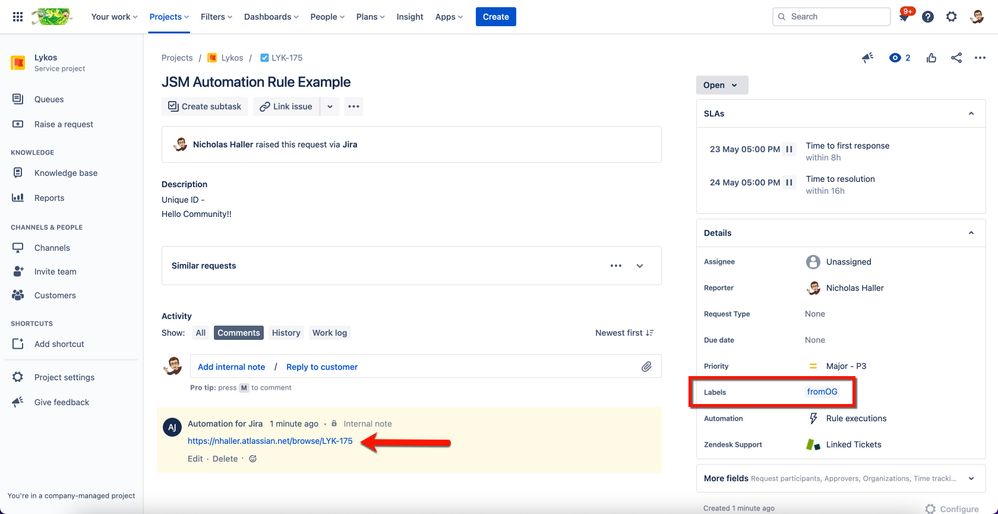The height and width of the screenshot is (514, 998).
Task: Open the Apps dropdown menu
Action: click(x=449, y=17)
